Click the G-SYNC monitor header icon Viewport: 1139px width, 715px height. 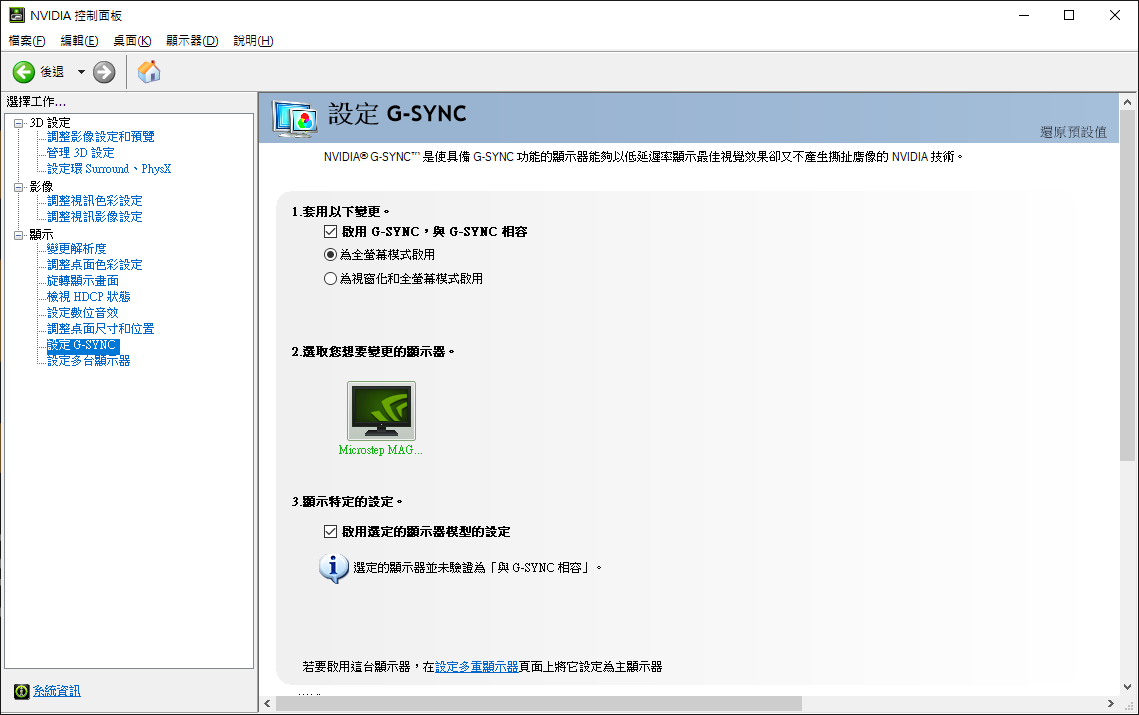tap(294, 119)
